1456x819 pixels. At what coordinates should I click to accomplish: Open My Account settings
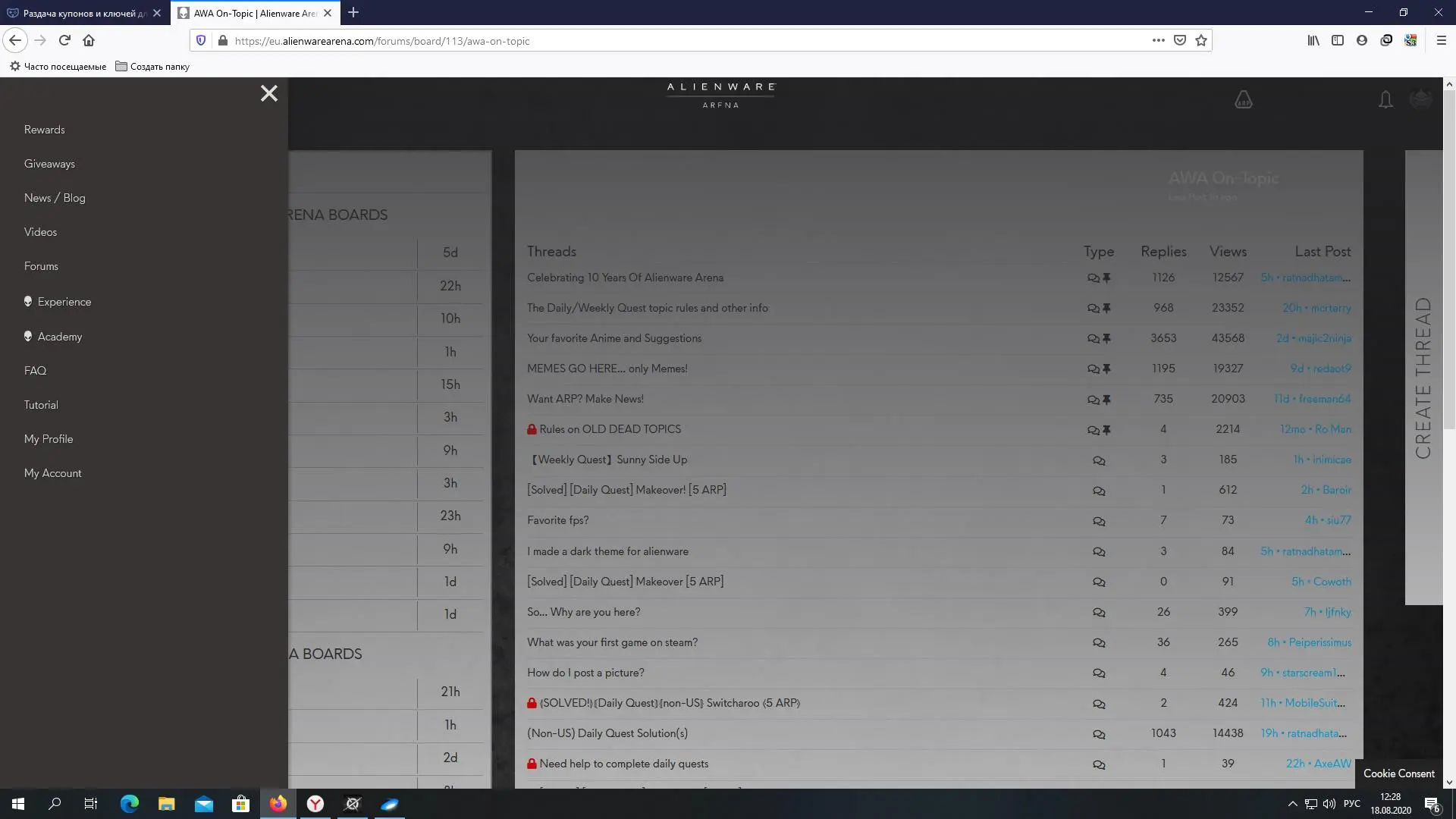coord(52,473)
